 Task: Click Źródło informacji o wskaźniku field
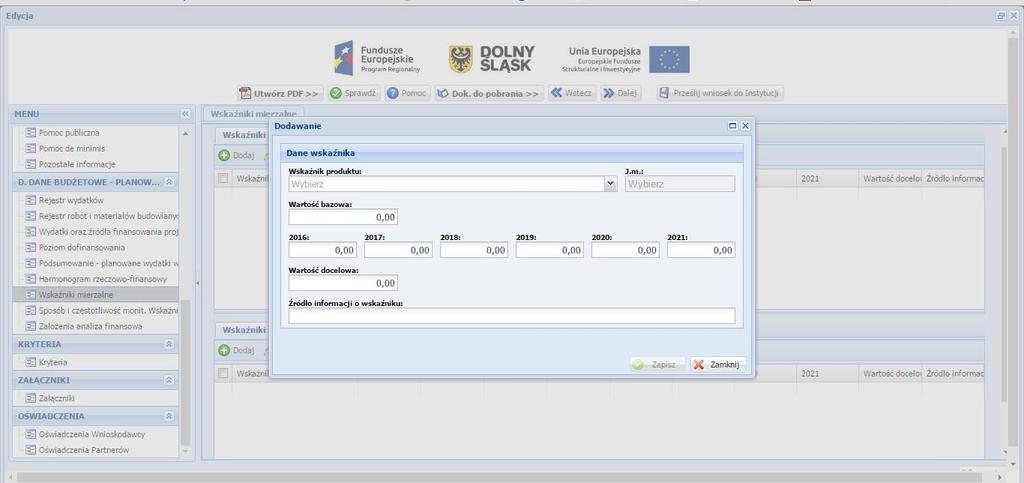(512, 316)
